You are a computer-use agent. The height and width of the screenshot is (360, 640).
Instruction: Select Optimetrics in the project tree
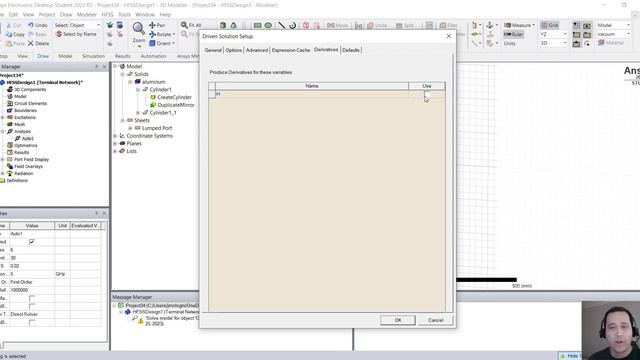coord(26,145)
